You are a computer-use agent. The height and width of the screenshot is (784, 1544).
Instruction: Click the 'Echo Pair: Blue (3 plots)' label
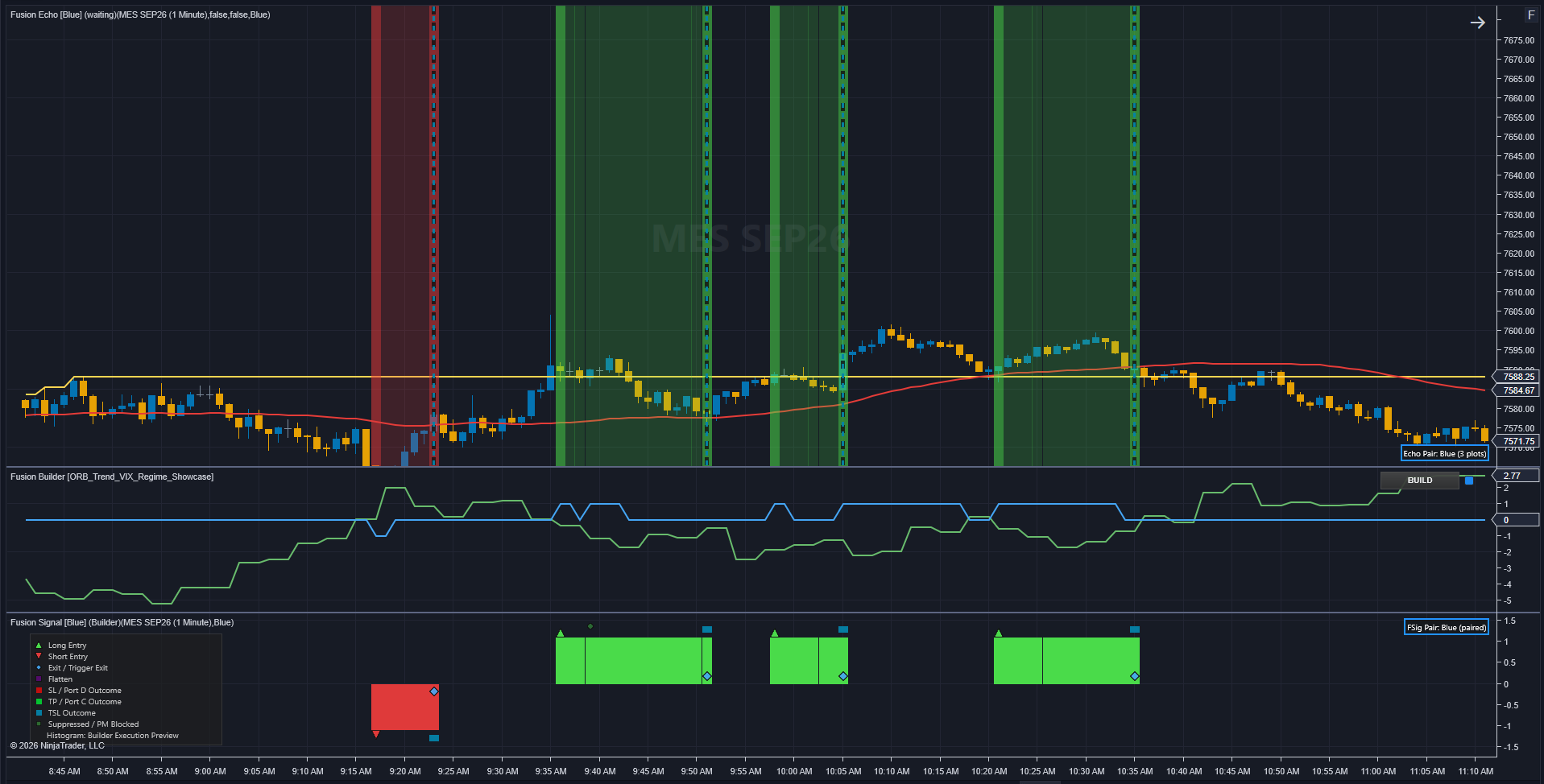tap(1445, 454)
